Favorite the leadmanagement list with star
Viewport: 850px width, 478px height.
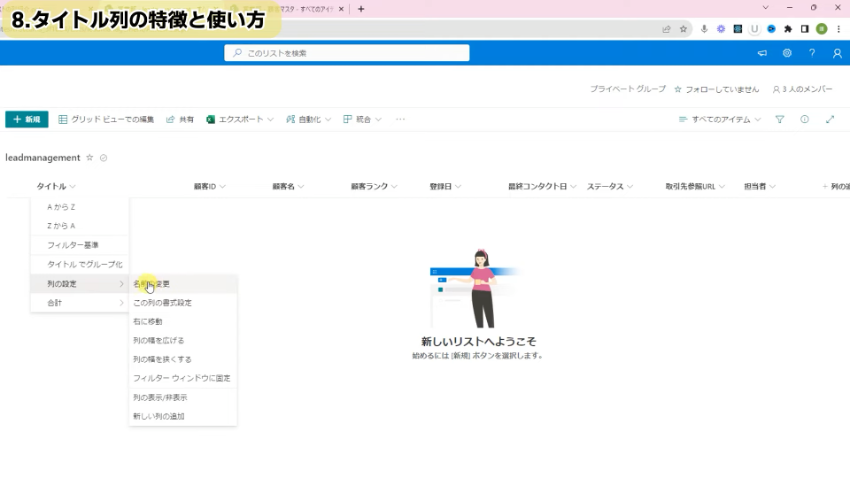pos(90,158)
